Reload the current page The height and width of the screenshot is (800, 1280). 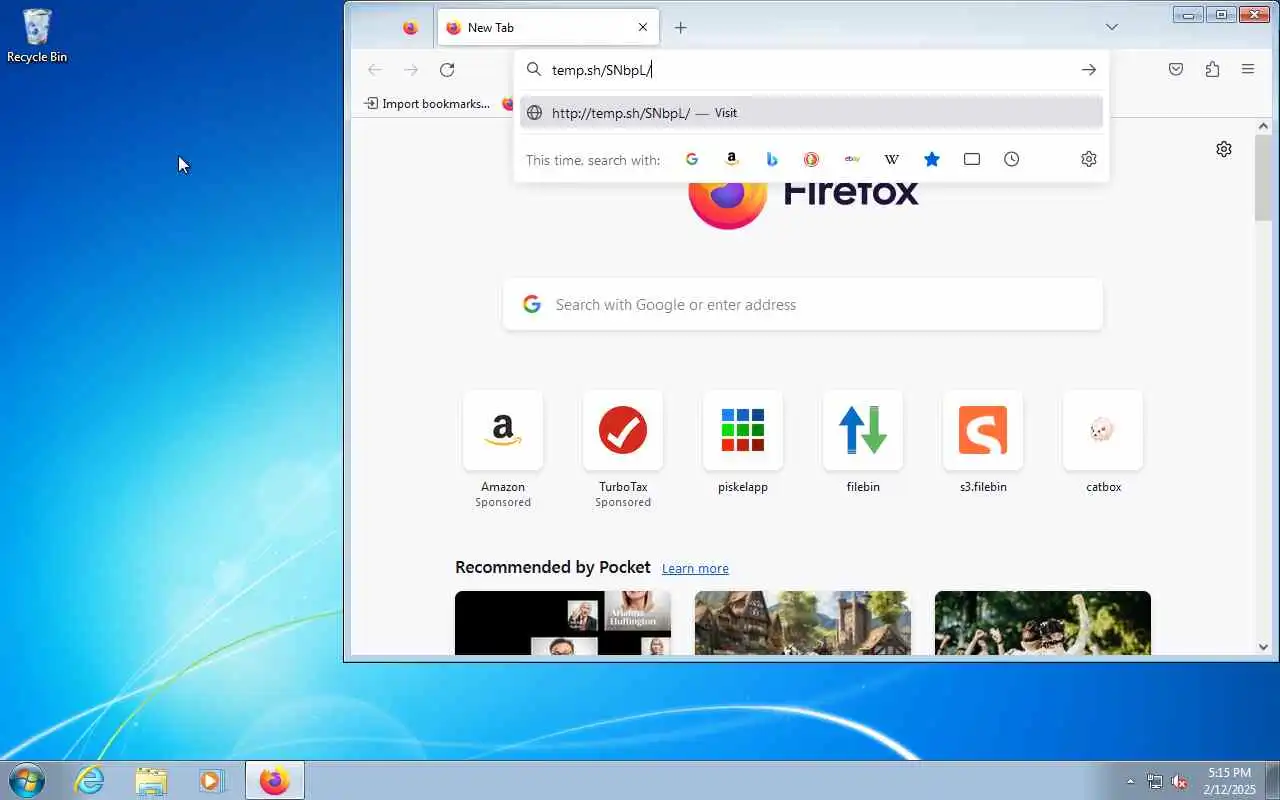point(447,69)
